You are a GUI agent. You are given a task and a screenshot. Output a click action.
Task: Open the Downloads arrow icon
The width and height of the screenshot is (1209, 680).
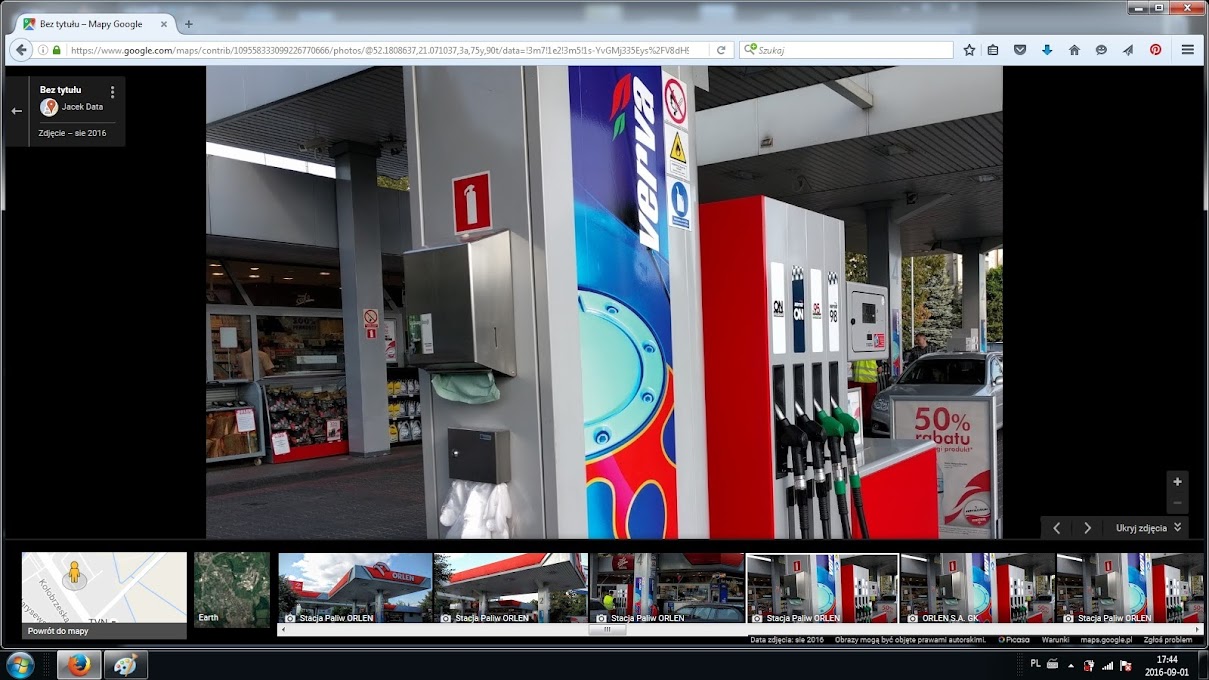(1047, 50)
